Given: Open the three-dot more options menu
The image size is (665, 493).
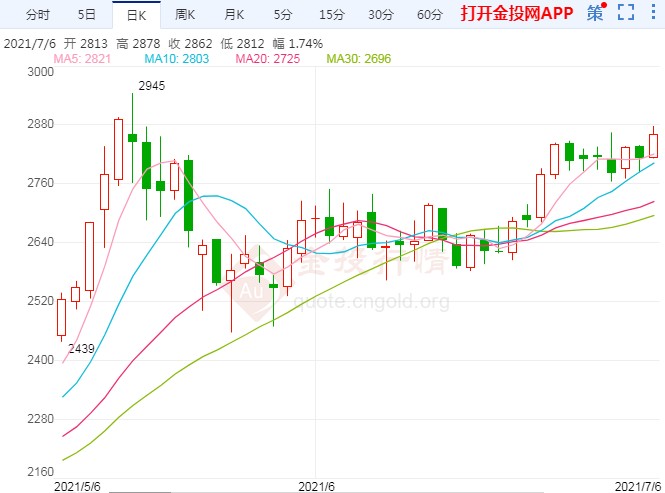Looking at the screenshot, I should [x=653, y=12].
